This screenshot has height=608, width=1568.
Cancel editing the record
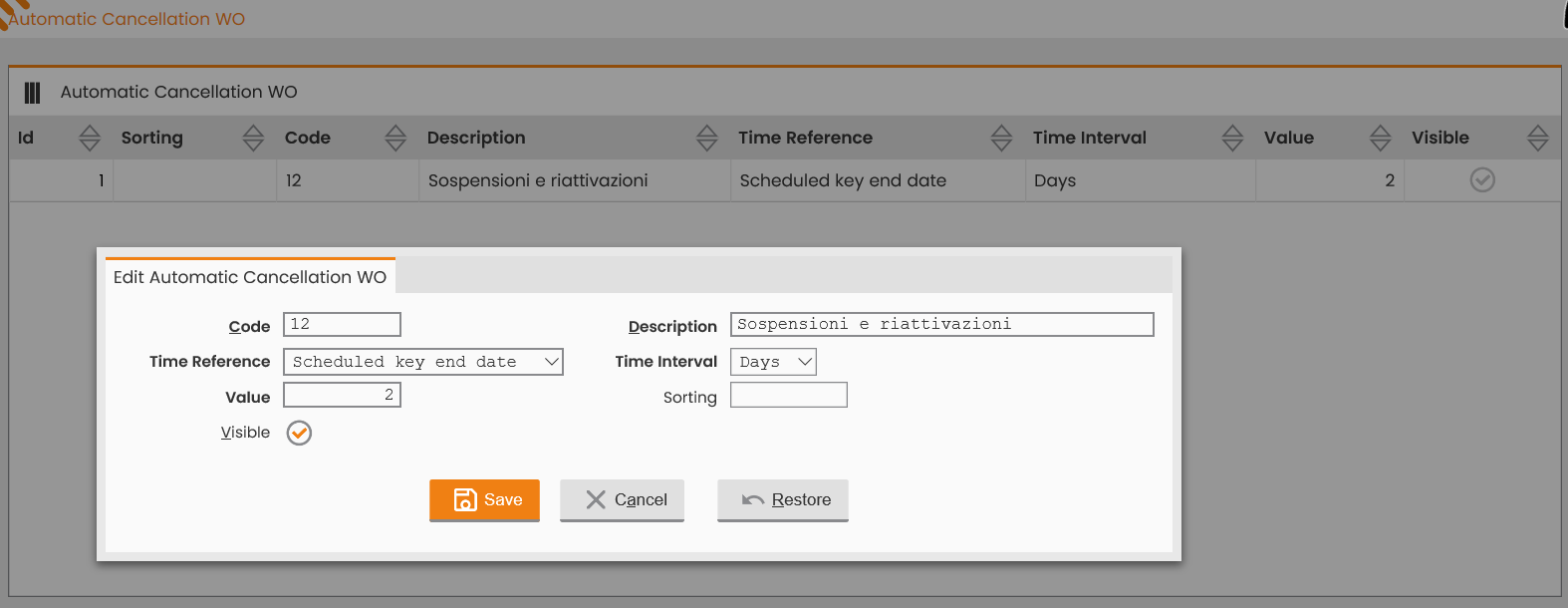(x=622, y=499)
